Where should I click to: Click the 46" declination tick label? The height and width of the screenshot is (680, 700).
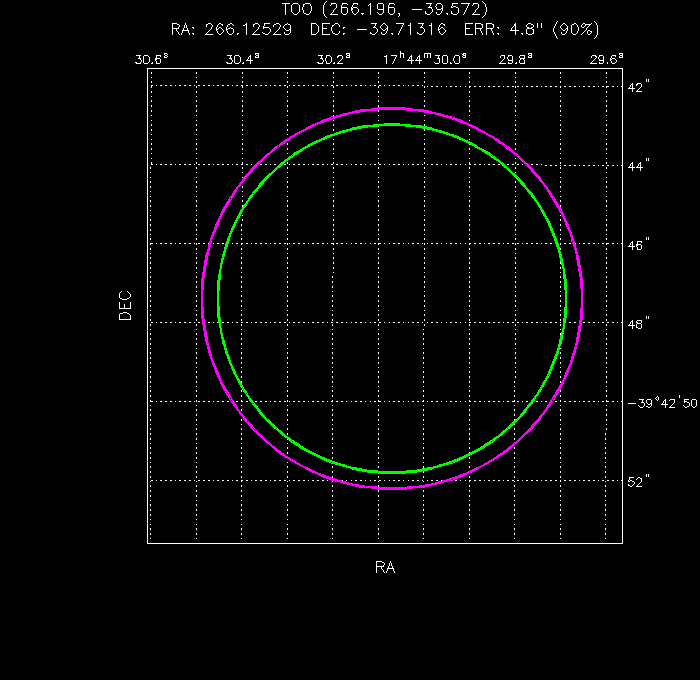tap(638, 245)
